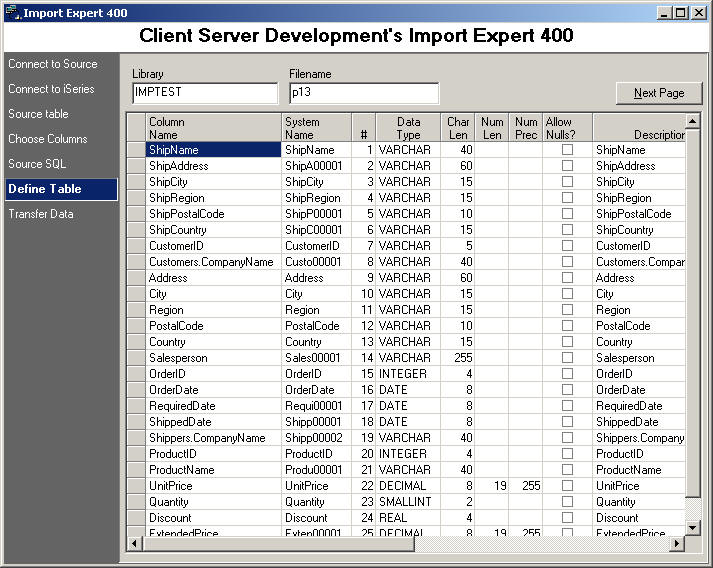The width and height of the screenshot is (713, 568).
Task: Go to the Source table step
Action: coord(38,114)
